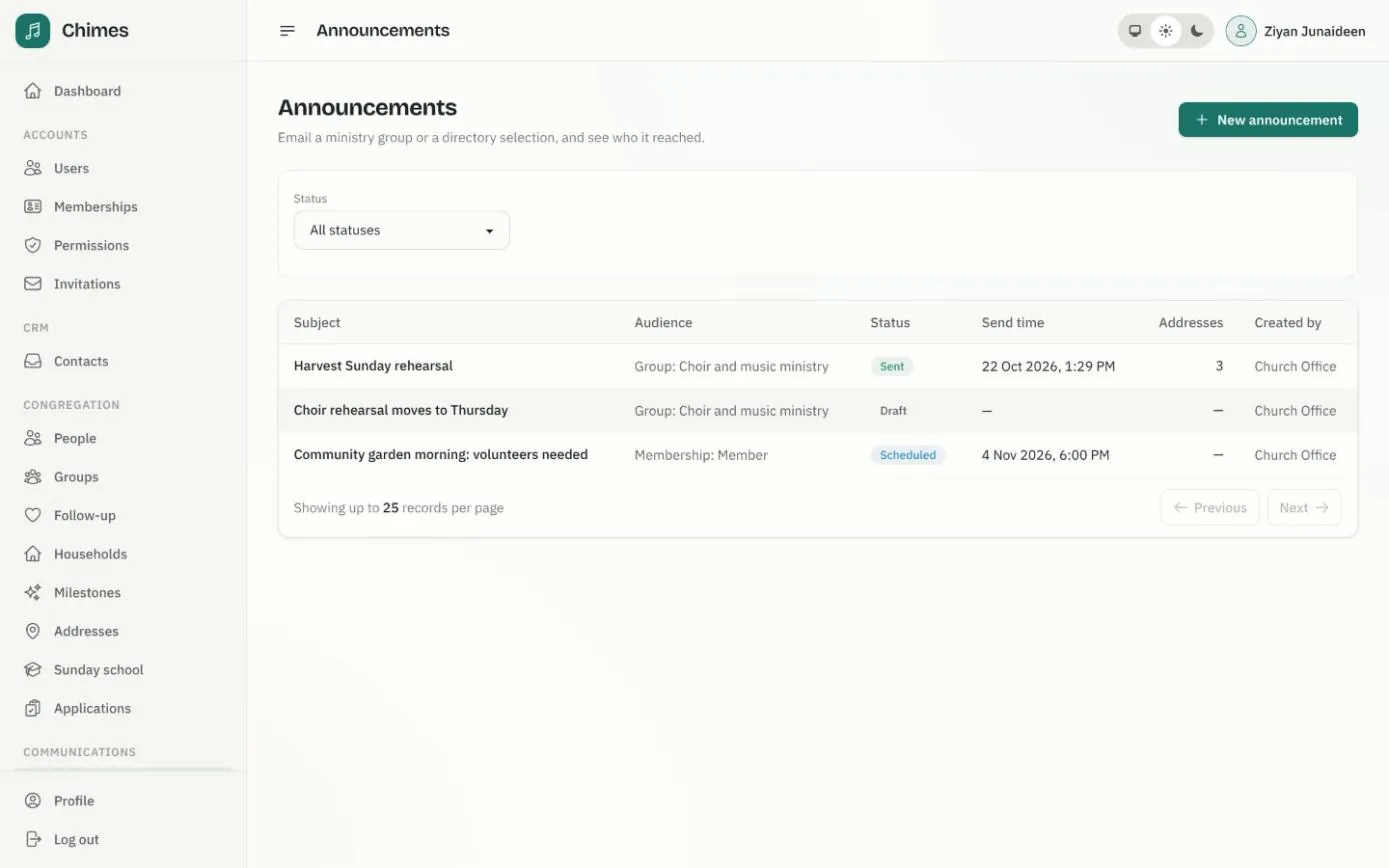Switch to light theme mode
This screenshot has height=868, width=1389.
click(x=1166, y=31)
